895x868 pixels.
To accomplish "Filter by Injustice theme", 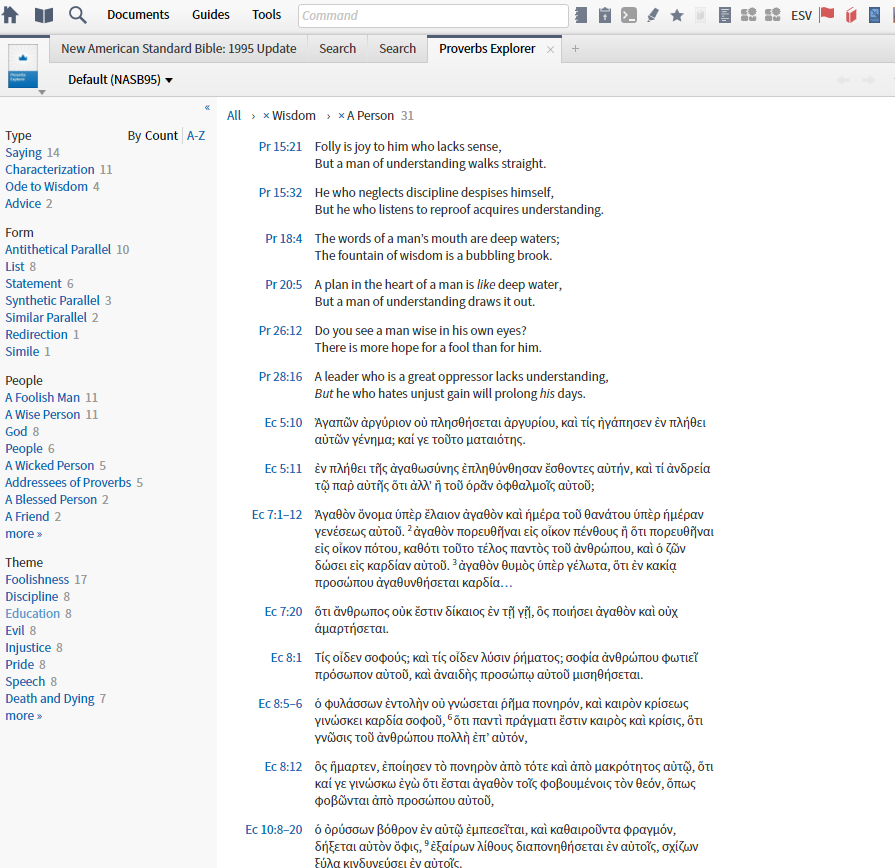I will pyautogui.click(x=28, y=648).
